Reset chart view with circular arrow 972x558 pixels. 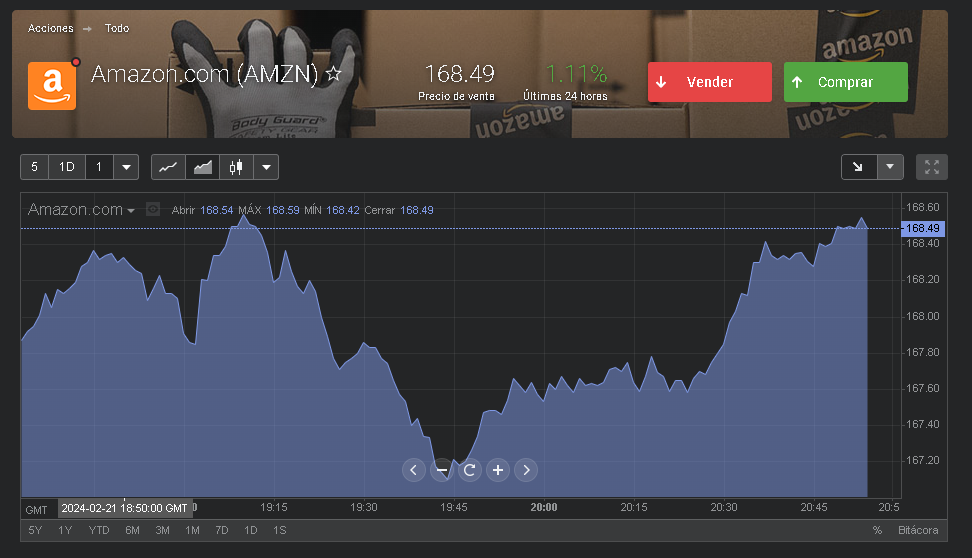(x=469, y=470)
